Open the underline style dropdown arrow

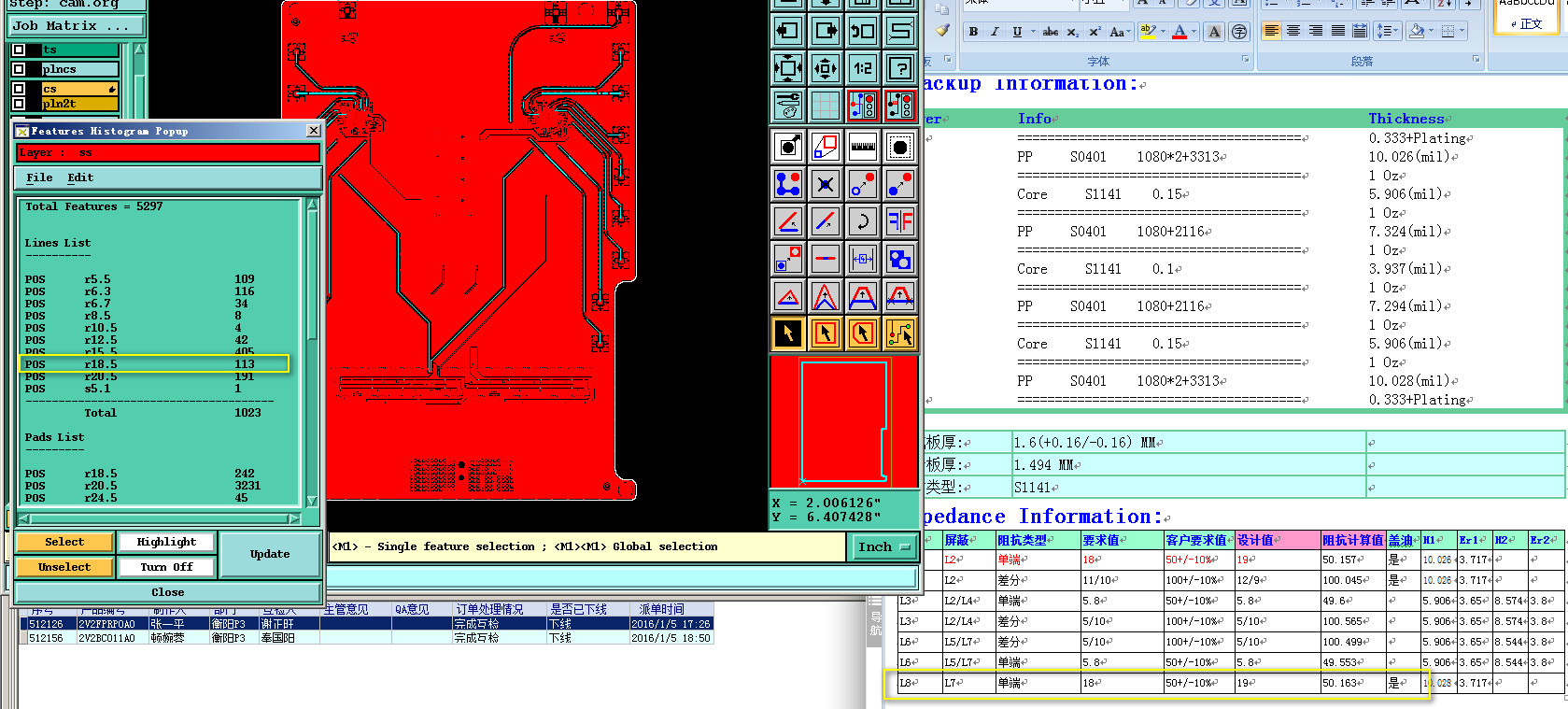pyautogui.click(x=1033, y=32)
